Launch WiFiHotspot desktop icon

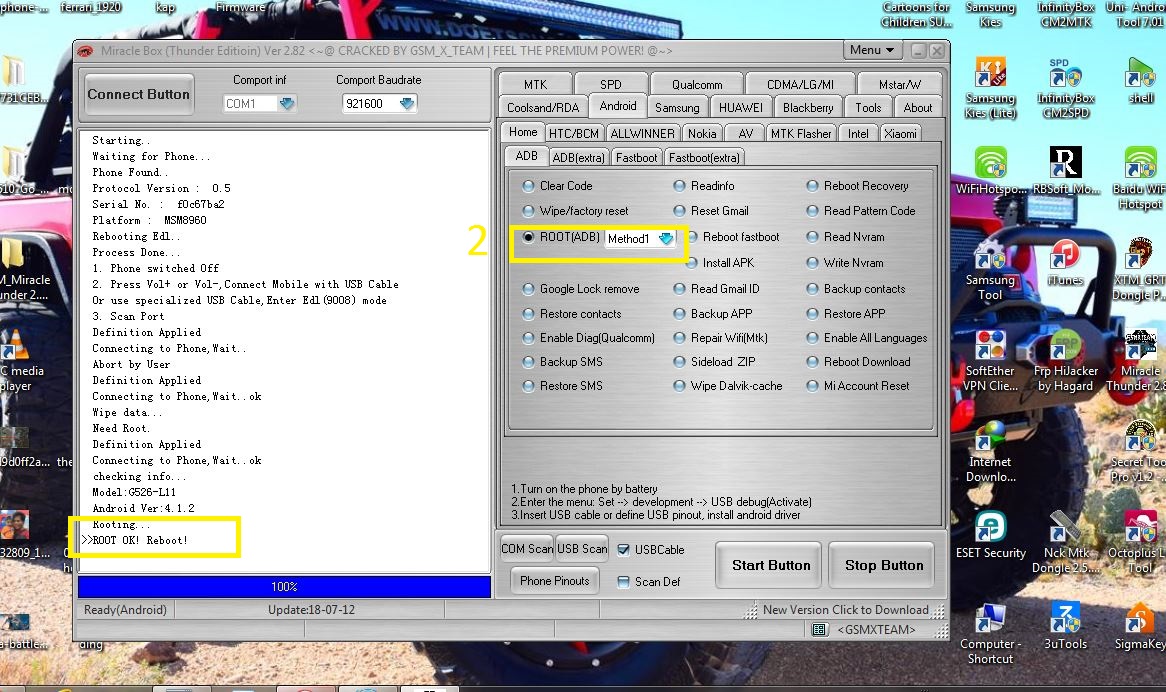tap(991, 170)
